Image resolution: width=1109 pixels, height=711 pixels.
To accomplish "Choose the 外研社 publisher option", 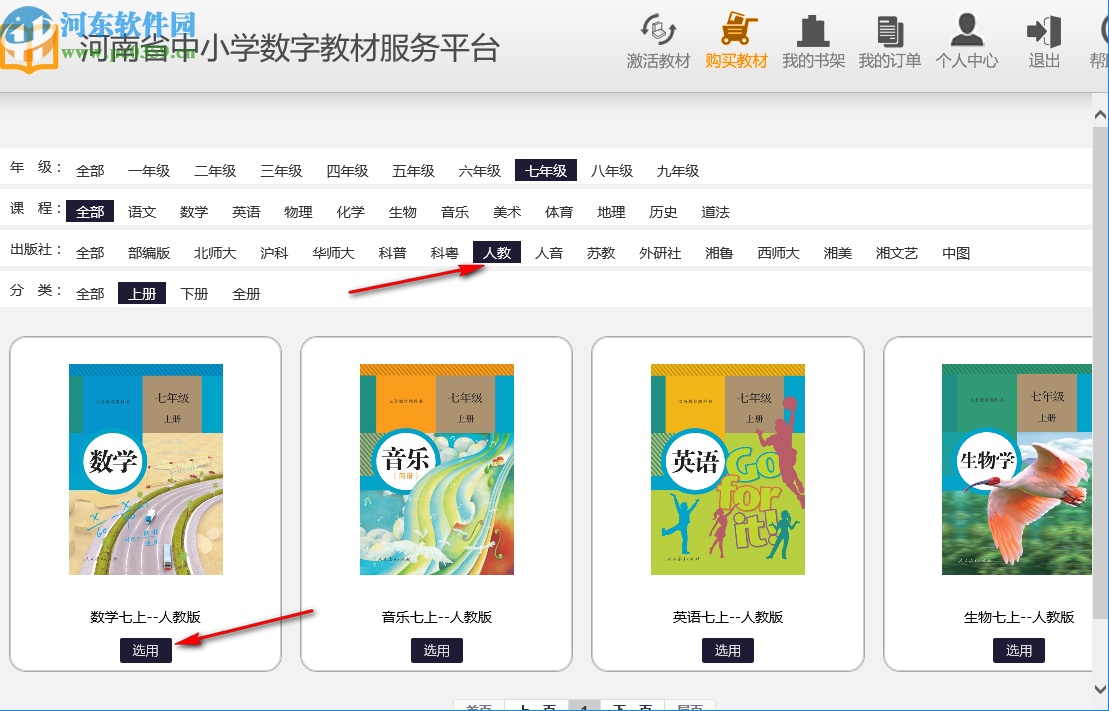I will point(660,252).
